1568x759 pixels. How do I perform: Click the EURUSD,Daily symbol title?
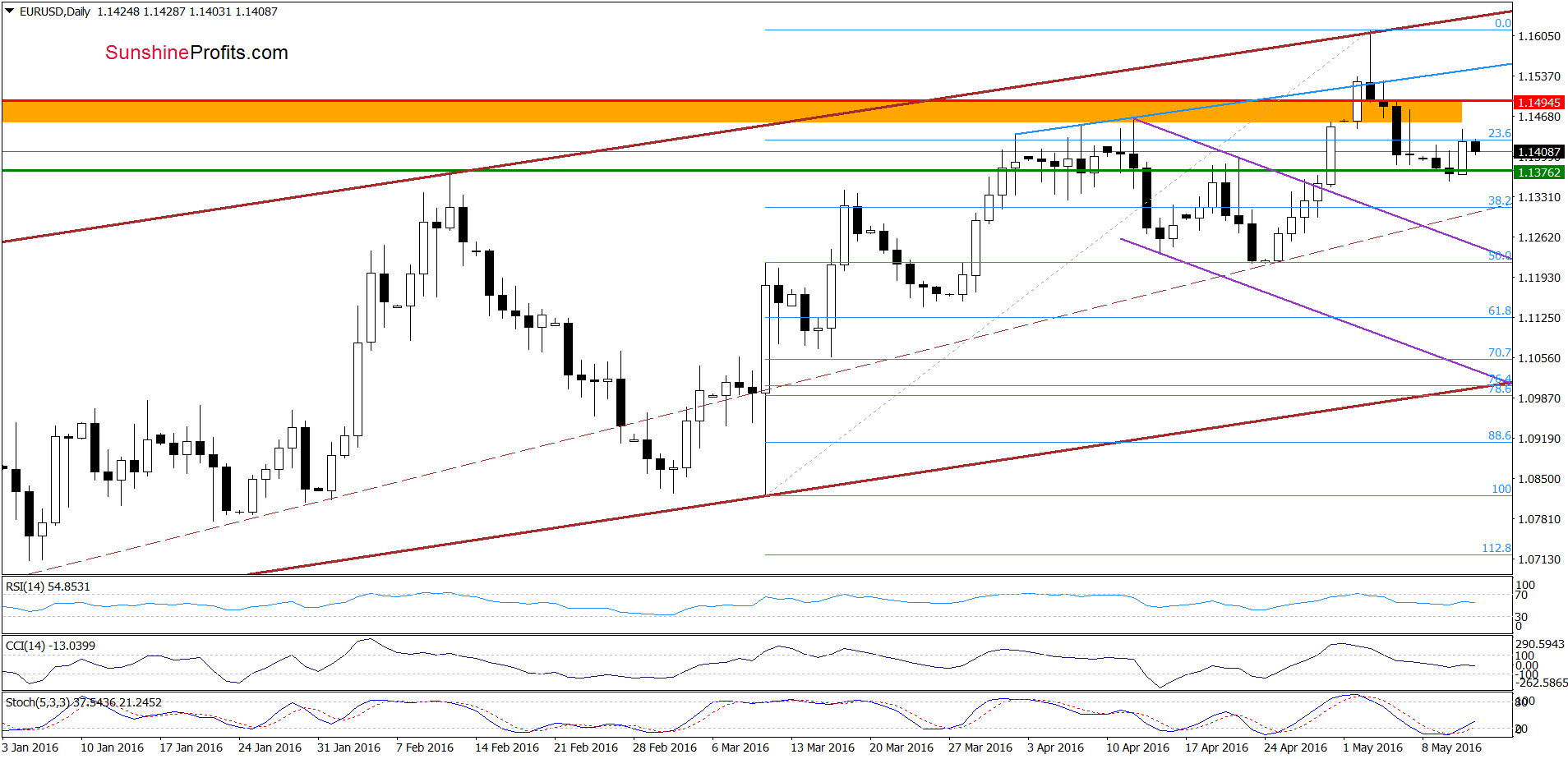pyautogui.click(x=55, y=11)
